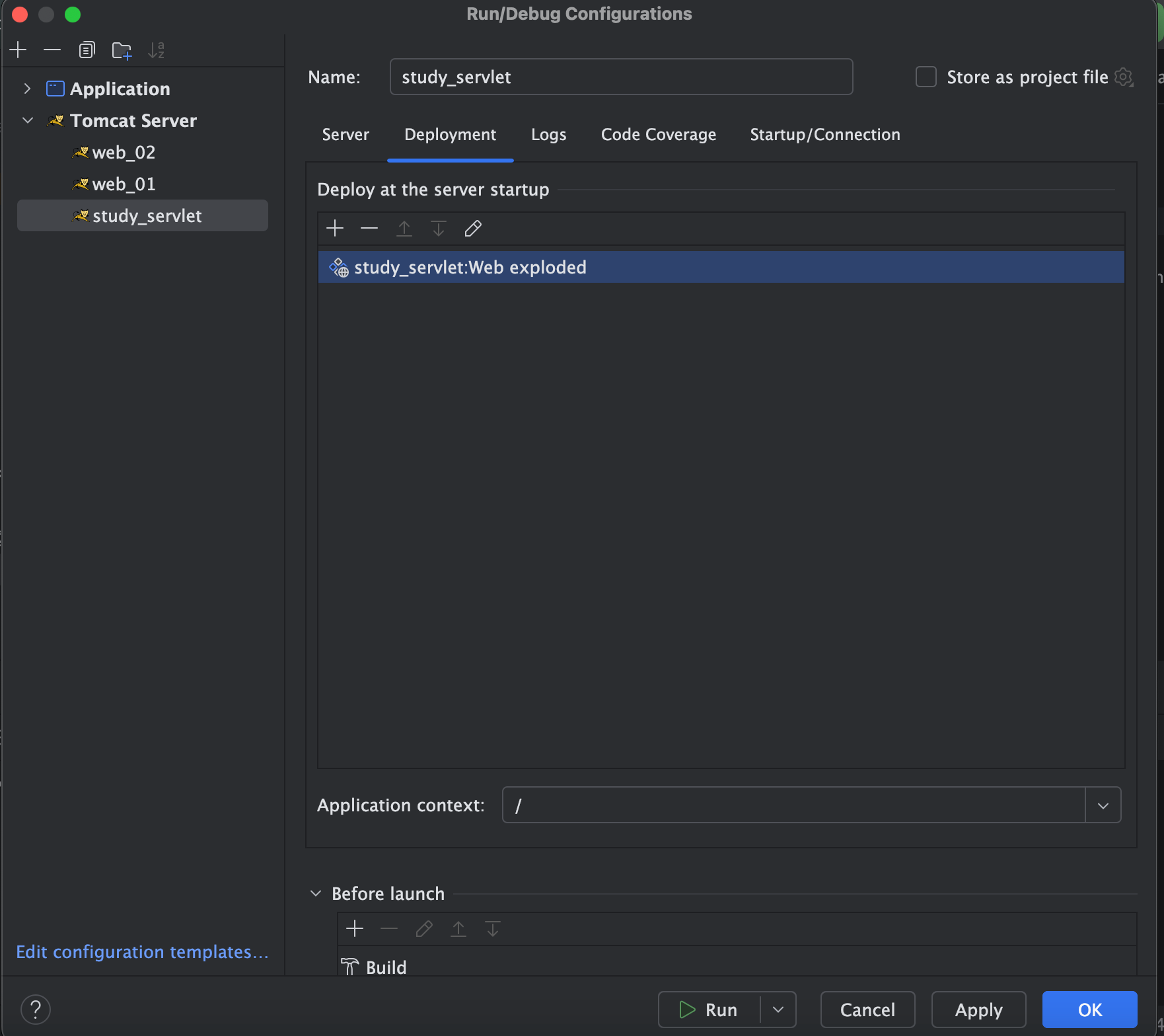
Task: Select the Deployment tab
Action: tap(450, 134)
